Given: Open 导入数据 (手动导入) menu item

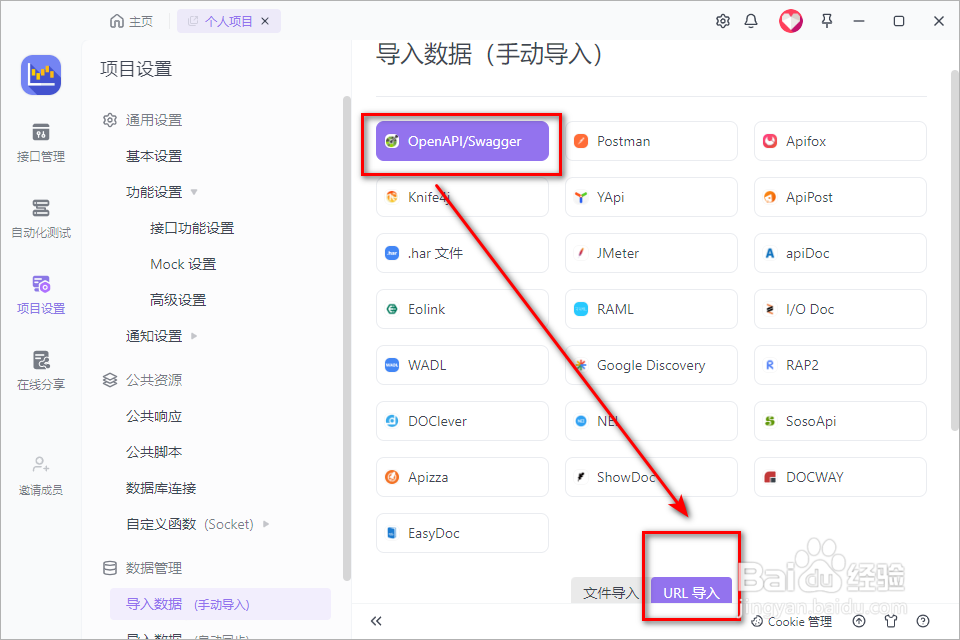Looking at the screenshot, I should click(220, 604).
